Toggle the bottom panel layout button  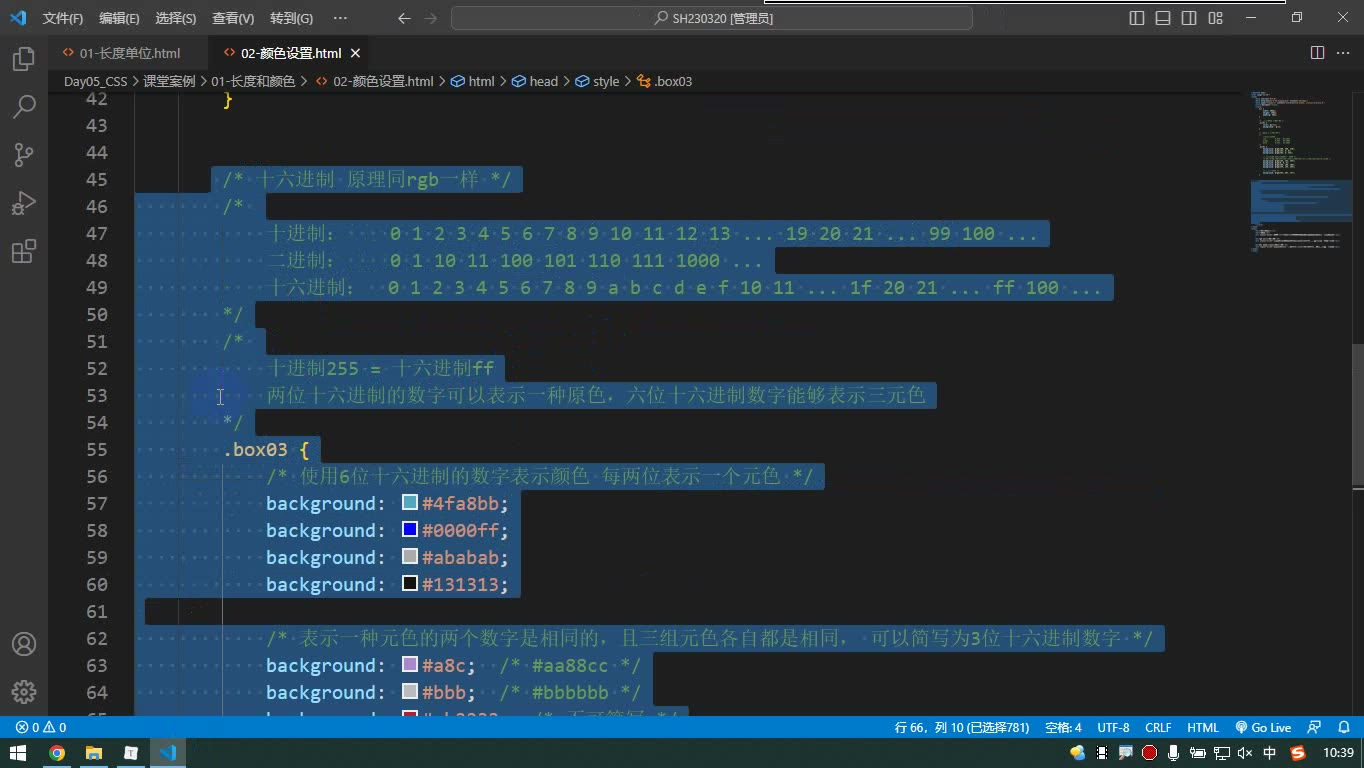(1163, 18)
